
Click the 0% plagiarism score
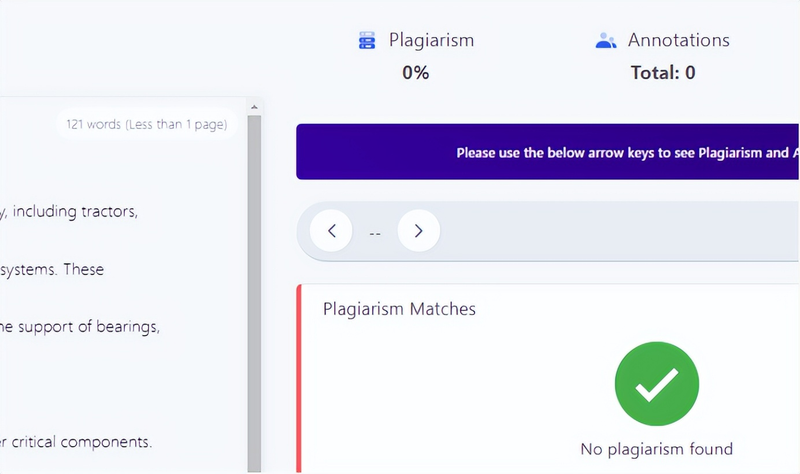[415, 73]
